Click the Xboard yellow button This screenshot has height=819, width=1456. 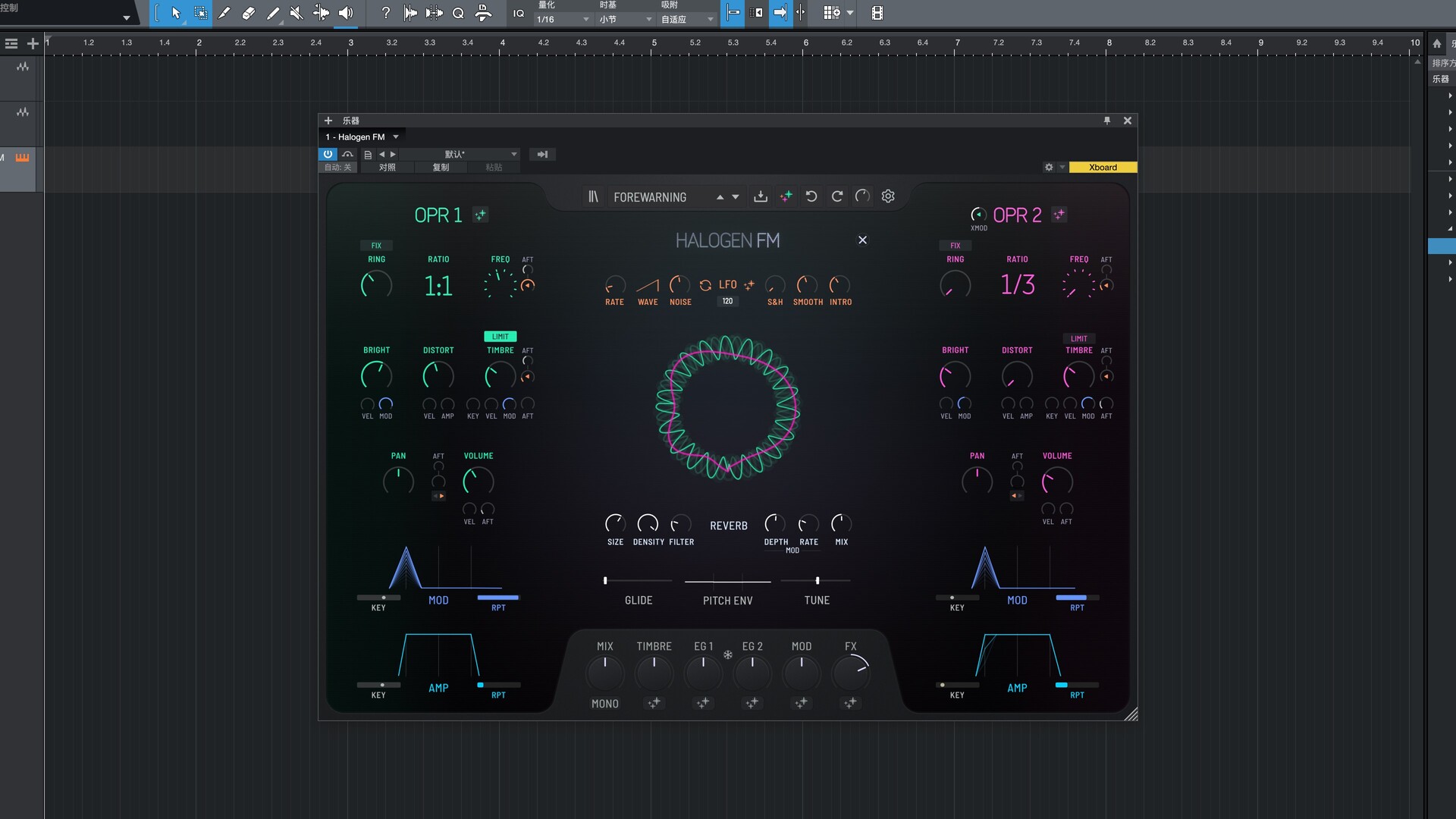1103,167
